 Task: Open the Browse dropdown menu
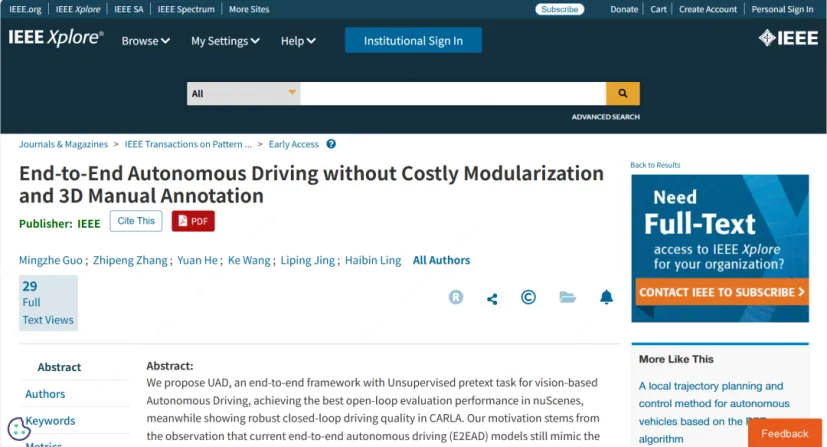[x=146, y=41]
